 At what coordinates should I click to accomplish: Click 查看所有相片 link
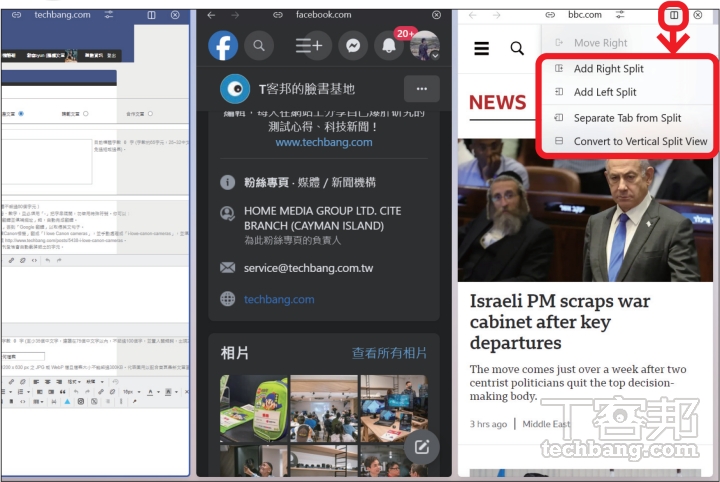pos(389,353)
